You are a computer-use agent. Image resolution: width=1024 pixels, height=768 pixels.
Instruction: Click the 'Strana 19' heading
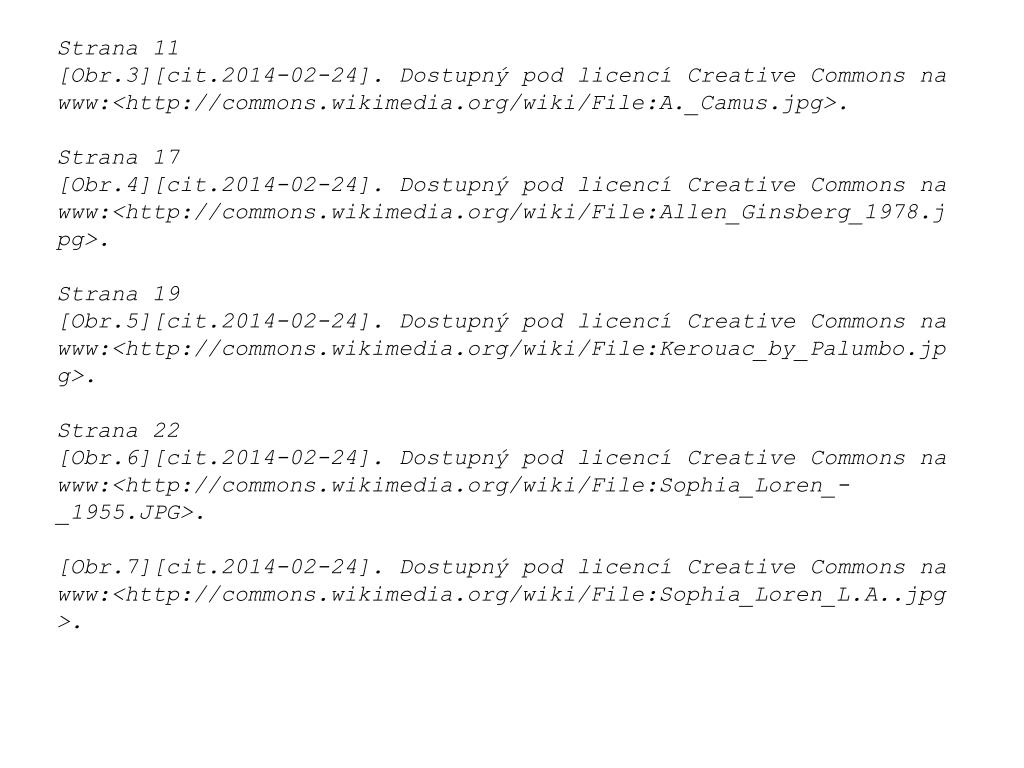point(118,294)
